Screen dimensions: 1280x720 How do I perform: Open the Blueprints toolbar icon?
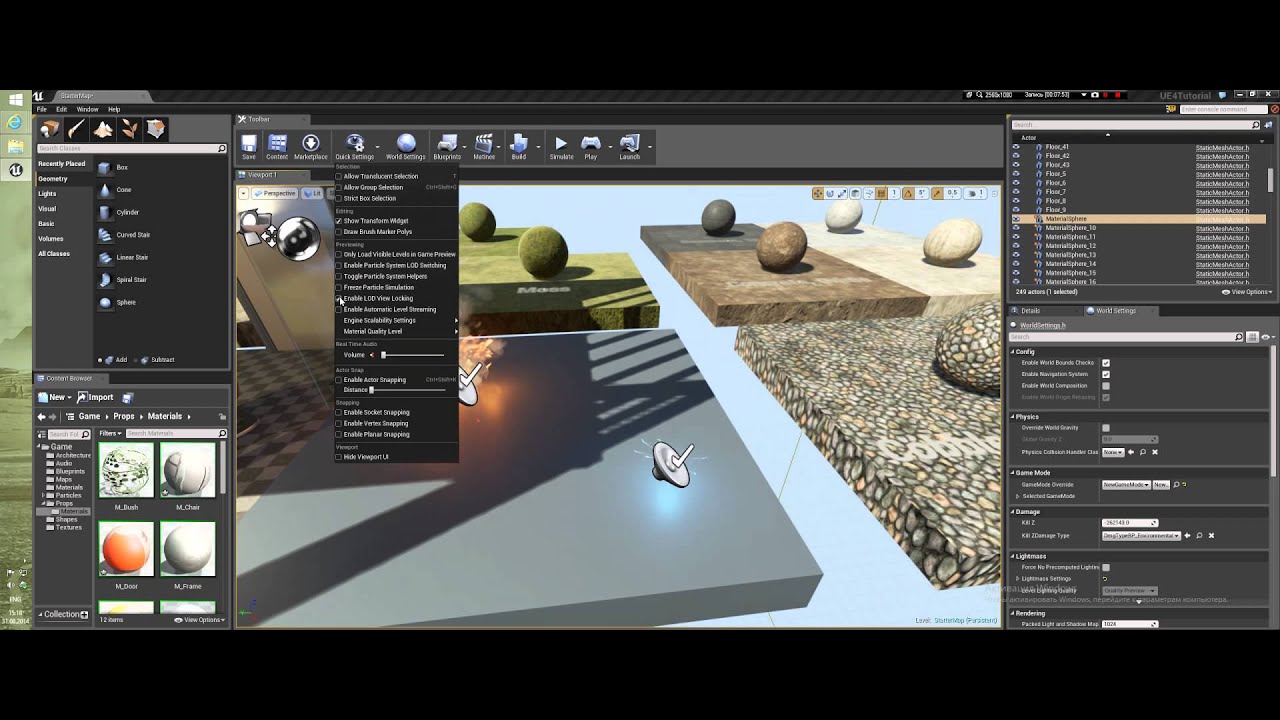(x=447, y=147)
